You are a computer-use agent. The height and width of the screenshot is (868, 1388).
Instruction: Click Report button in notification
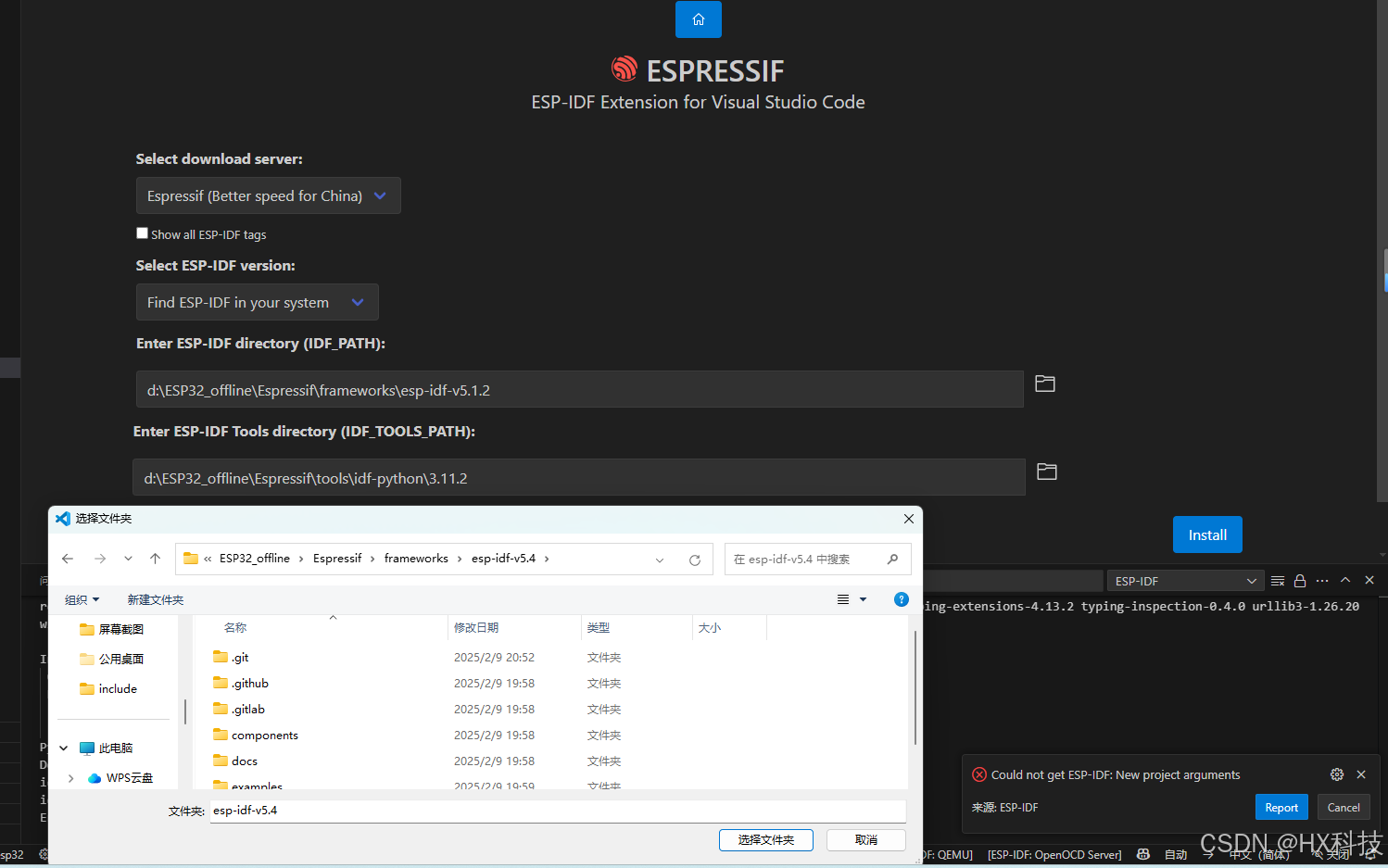pyautogui.click(x=1281, y=808)
